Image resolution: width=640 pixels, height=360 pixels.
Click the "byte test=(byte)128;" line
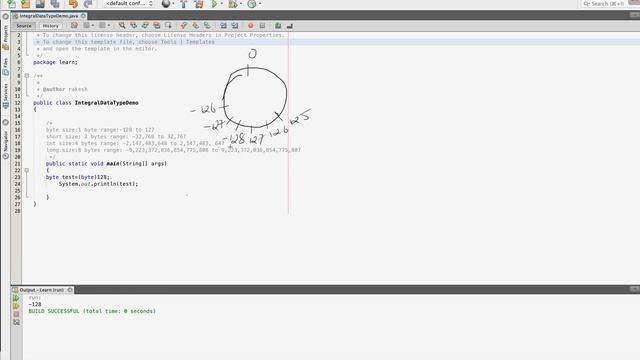pos(78,177)
